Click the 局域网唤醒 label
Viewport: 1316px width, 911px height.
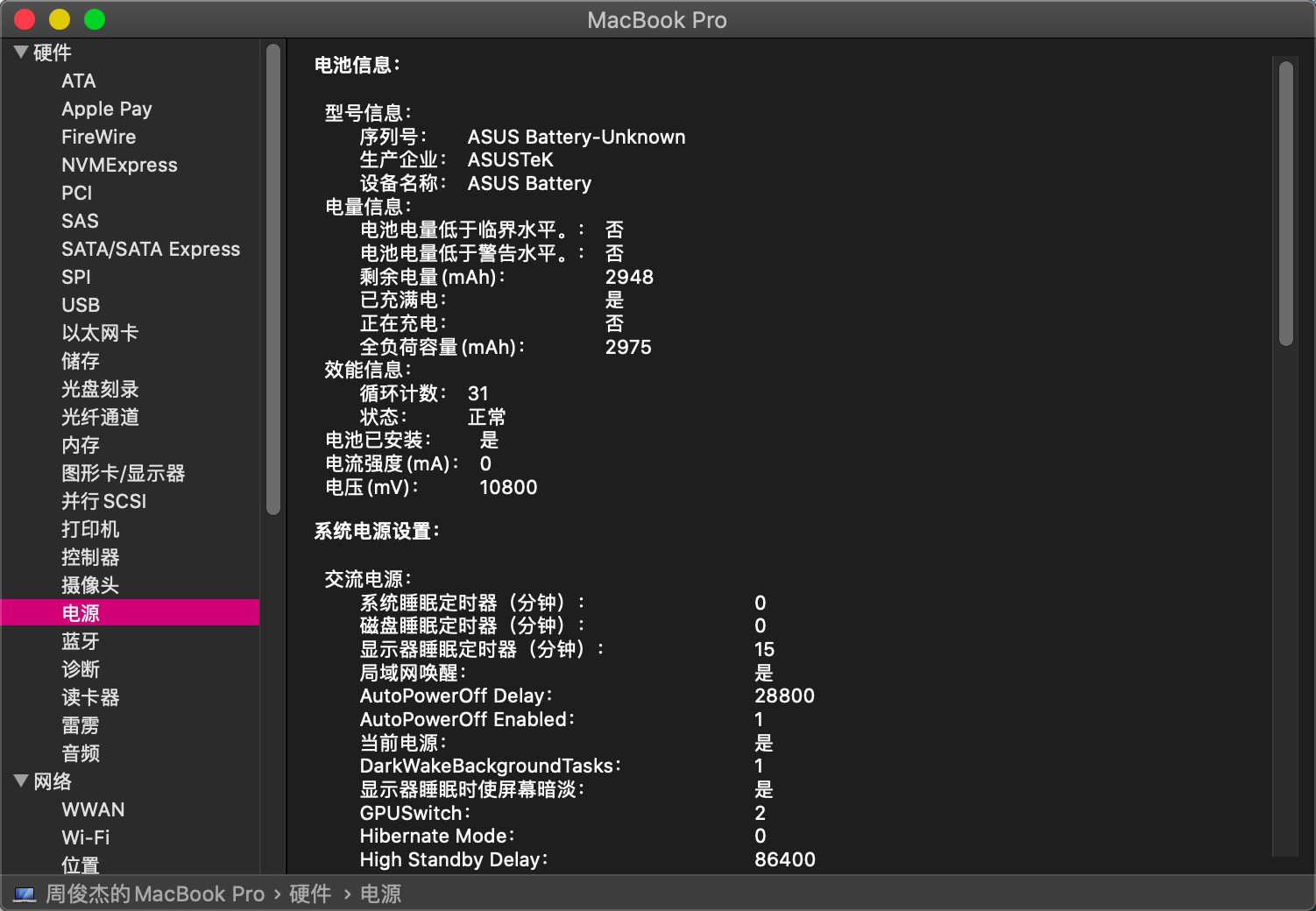413,673
